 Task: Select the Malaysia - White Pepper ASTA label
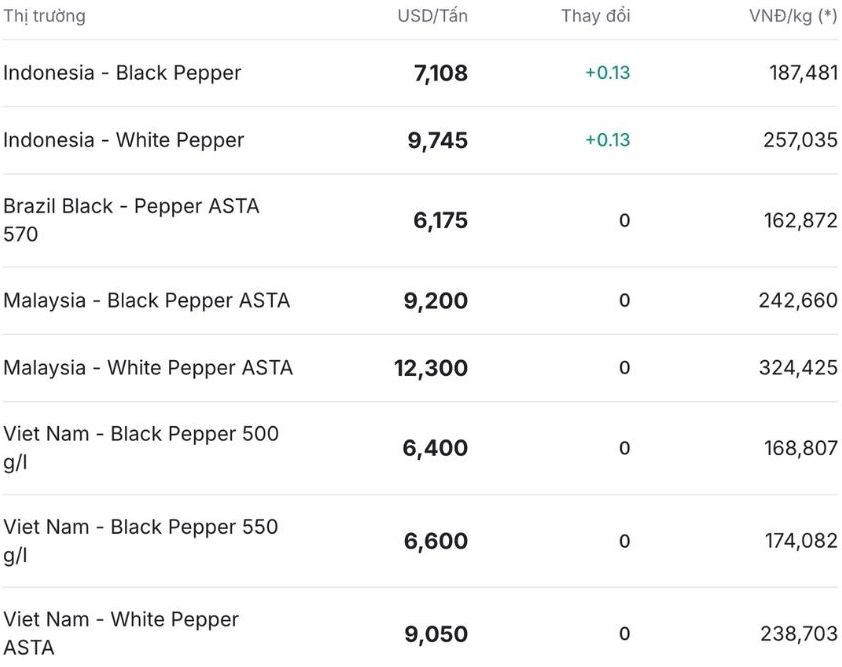pos(148,368)
